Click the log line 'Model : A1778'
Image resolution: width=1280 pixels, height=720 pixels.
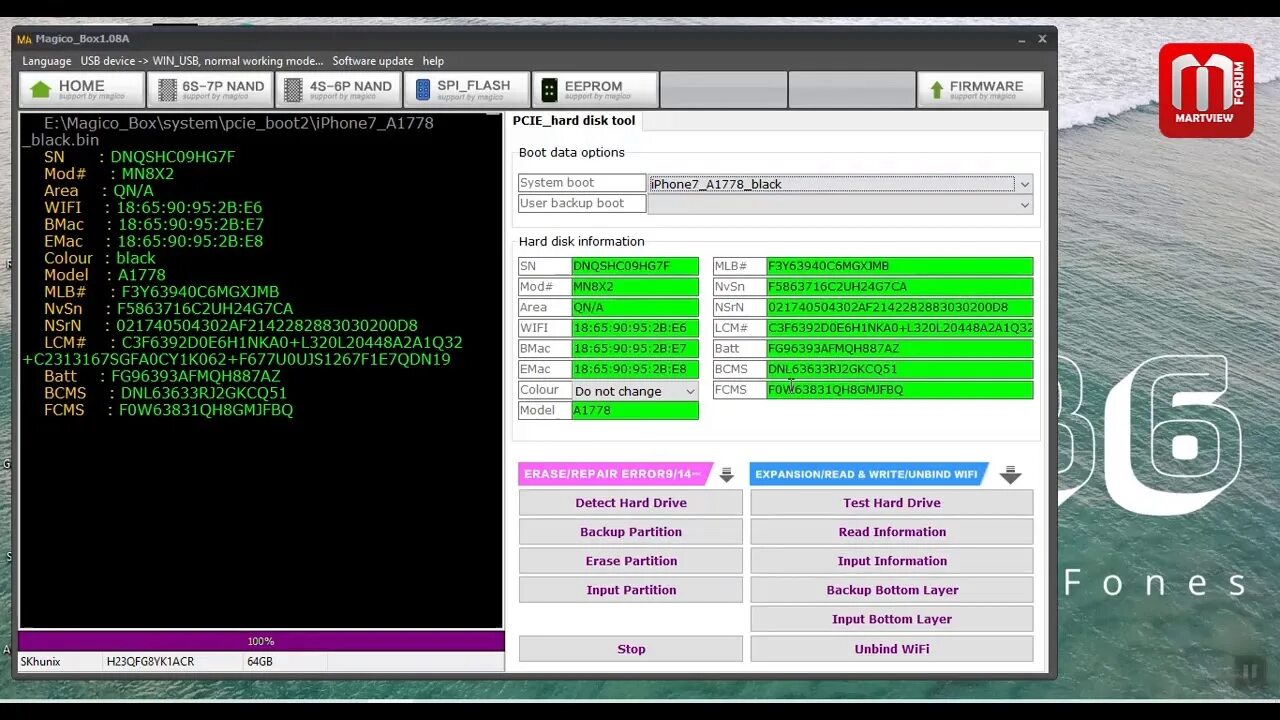(104, 275)
